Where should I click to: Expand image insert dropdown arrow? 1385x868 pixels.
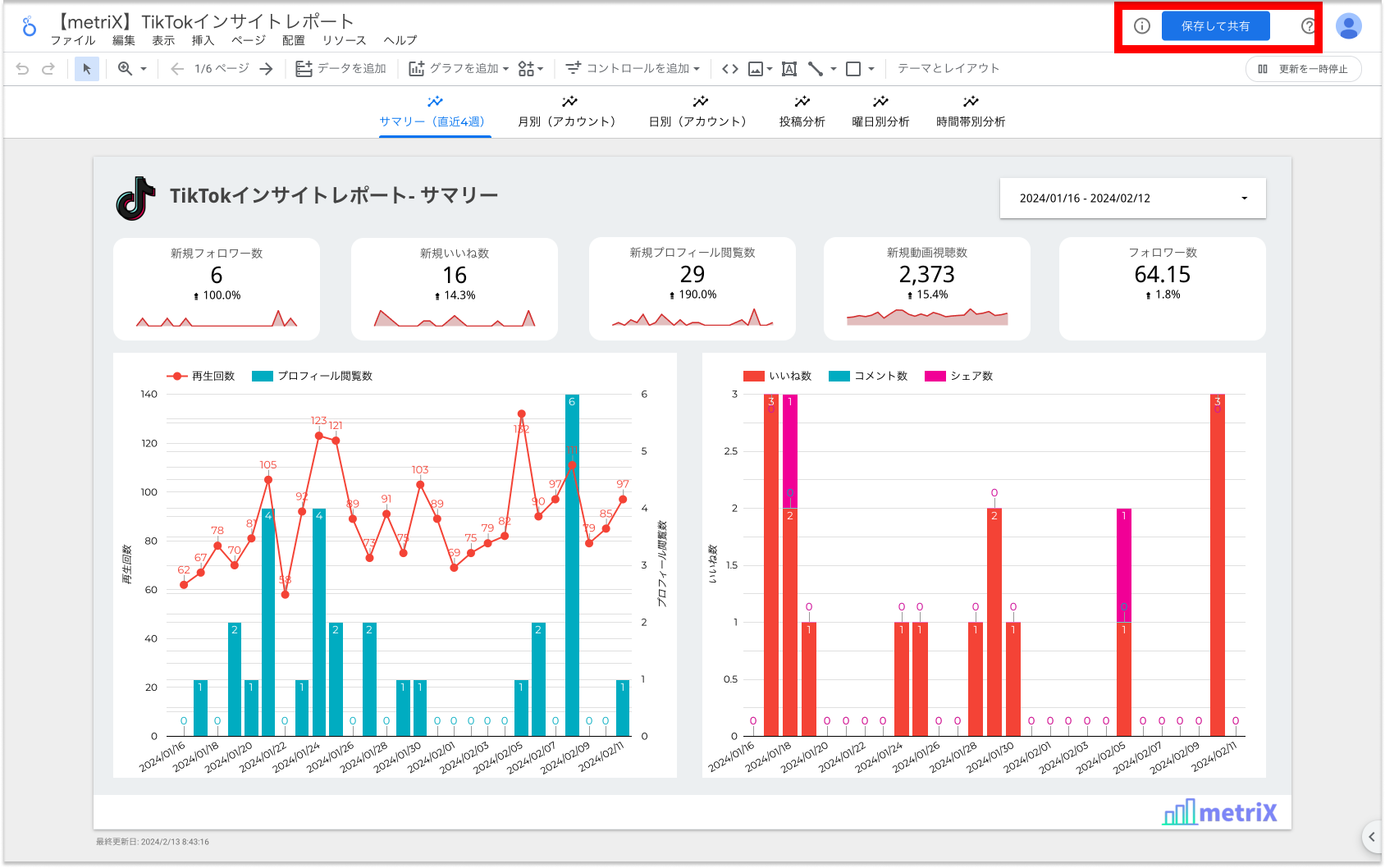pyautogui.click(x=770, y=69)
